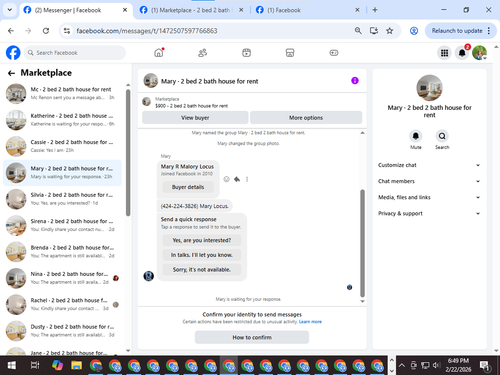
Task: Open the purple conversation info icon
Action: (x=355, y=81)
